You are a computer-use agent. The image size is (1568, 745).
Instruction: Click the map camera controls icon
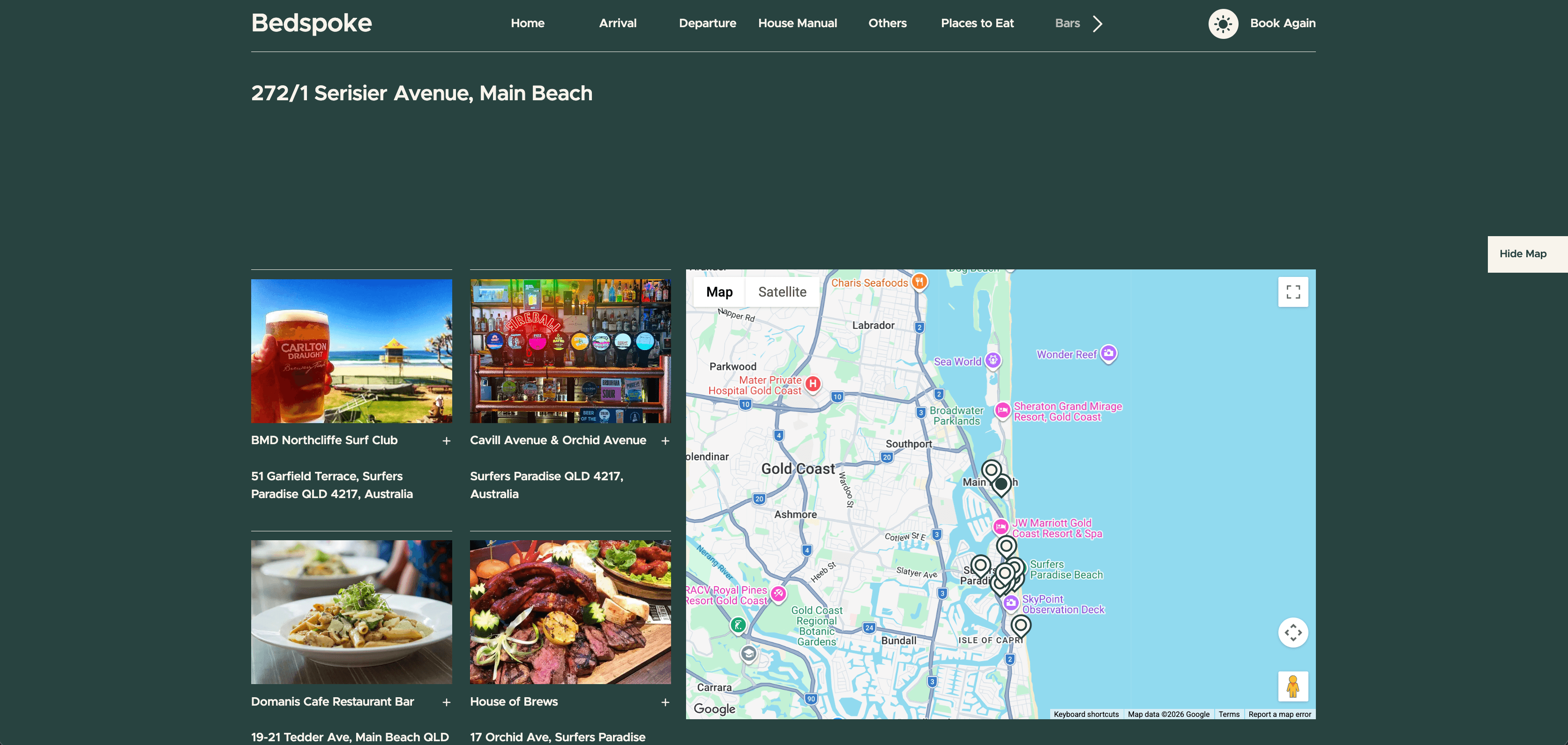[1293, 633]
